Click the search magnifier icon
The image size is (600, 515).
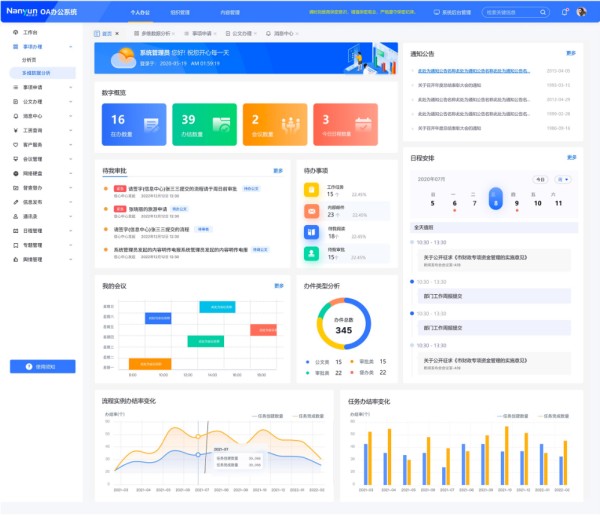[543, 12]
